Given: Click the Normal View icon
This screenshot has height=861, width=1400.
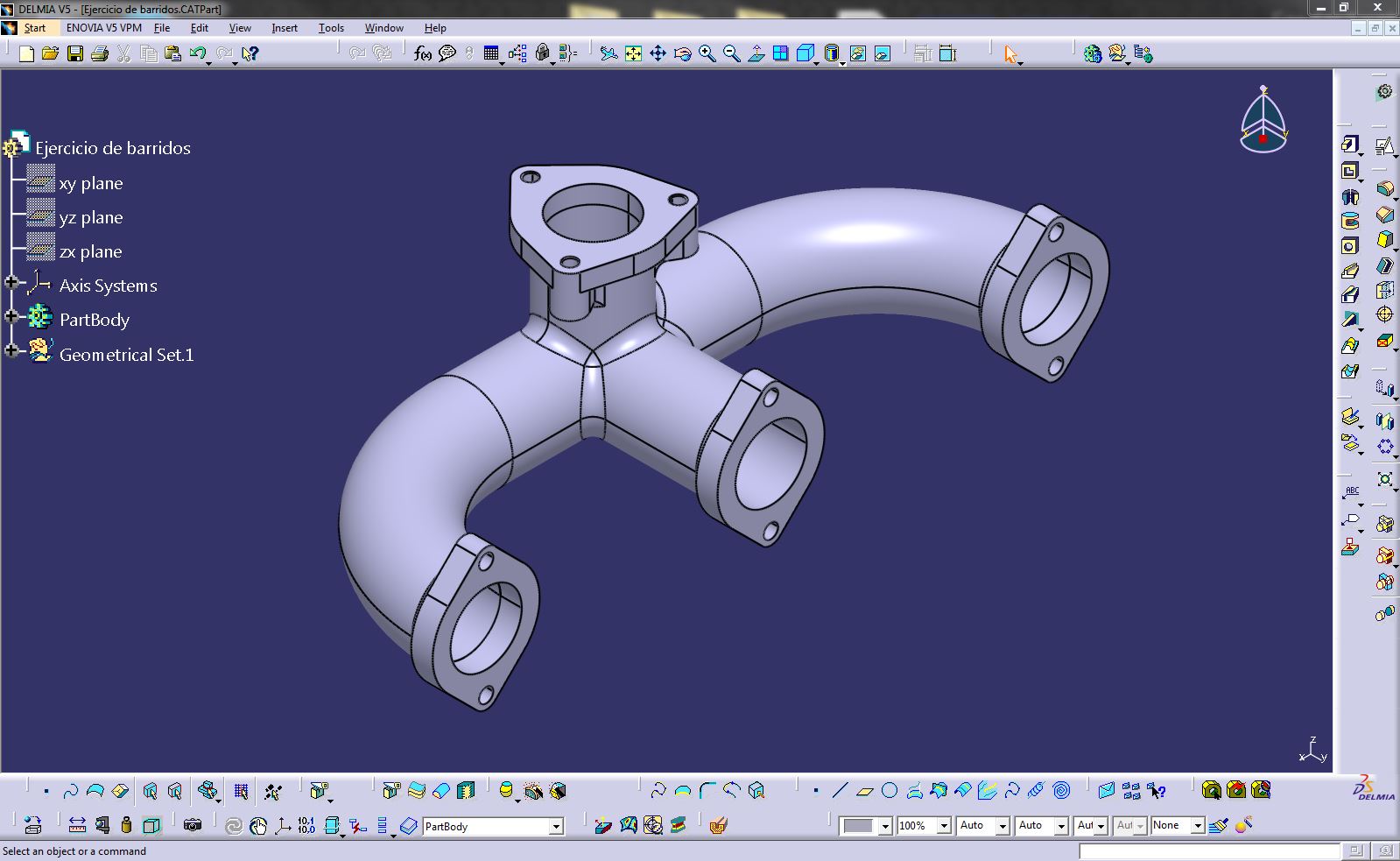Looking at the screenshot, I should pyautogui.click(x=756, y=53).
